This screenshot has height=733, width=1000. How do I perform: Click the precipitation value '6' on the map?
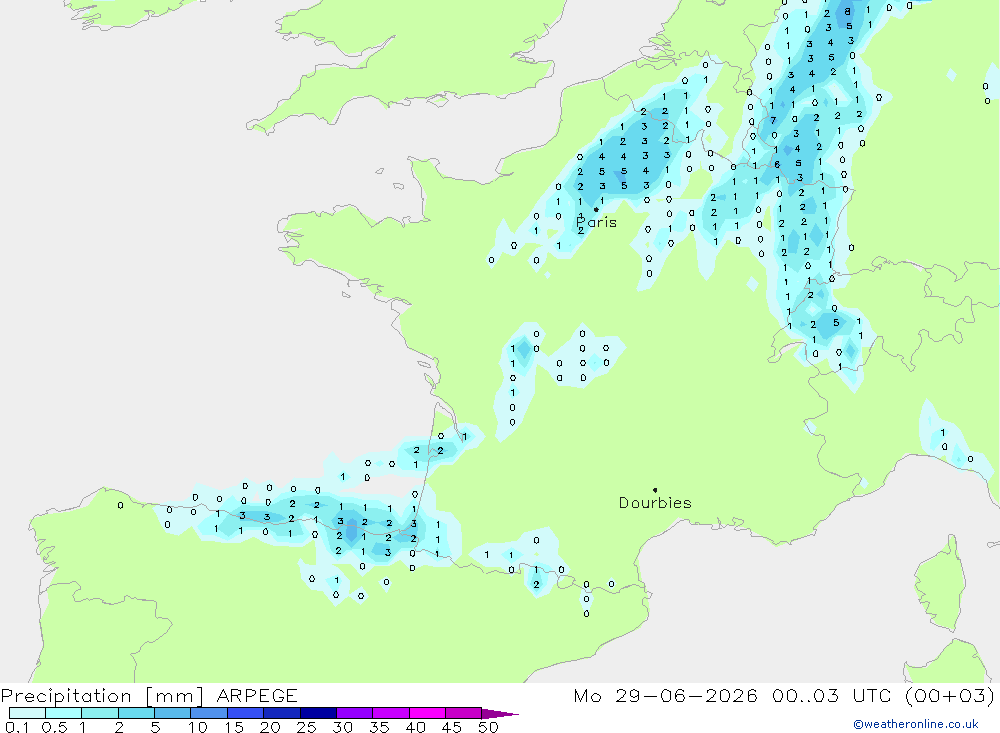click(777, 165)
